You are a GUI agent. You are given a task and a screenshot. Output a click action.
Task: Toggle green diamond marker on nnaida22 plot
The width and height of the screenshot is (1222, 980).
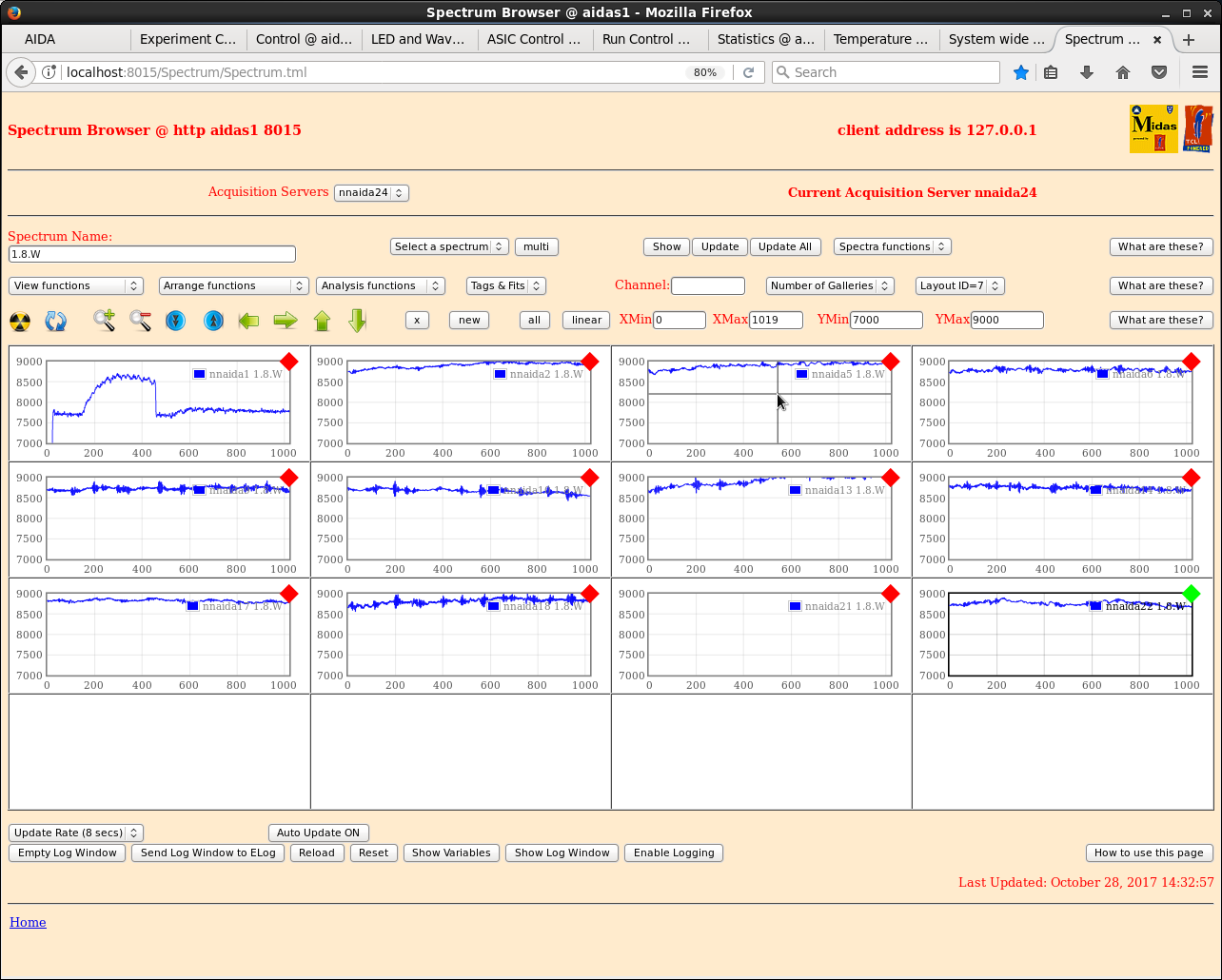click(x=1191, y=594)
